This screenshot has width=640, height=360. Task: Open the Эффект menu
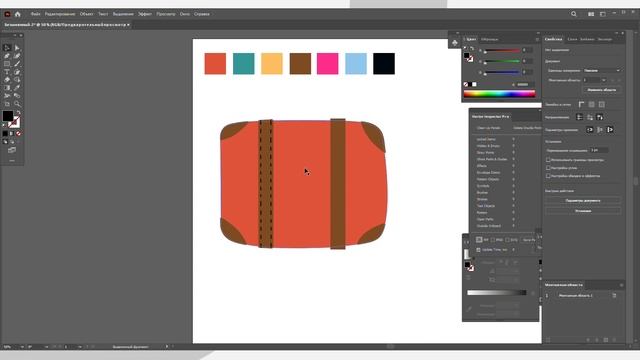144,14
